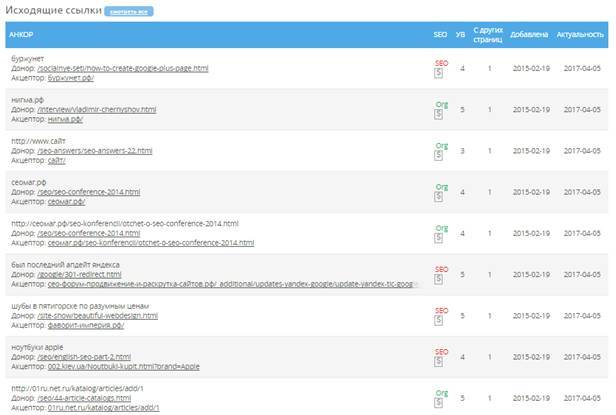Click the Добавлена column header
The height and width of the screenshot is (415, 616).
pos(528,35)
